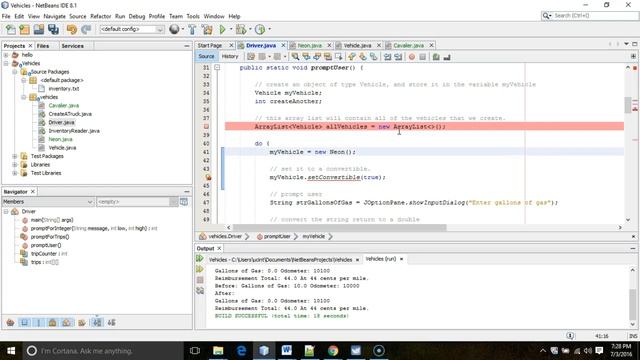Toggle Show Inherited Members in Navigator
640x360 pixels.
click(11, 323)
